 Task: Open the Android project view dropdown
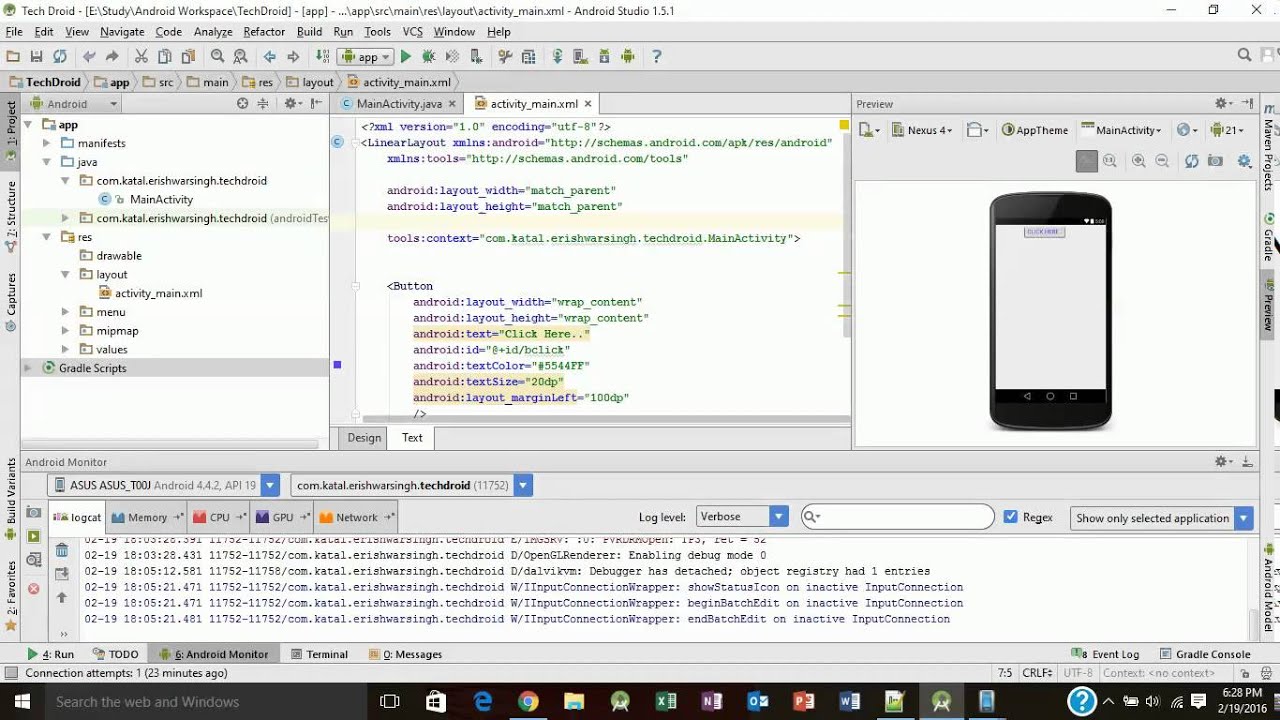(x=73, y=103)
